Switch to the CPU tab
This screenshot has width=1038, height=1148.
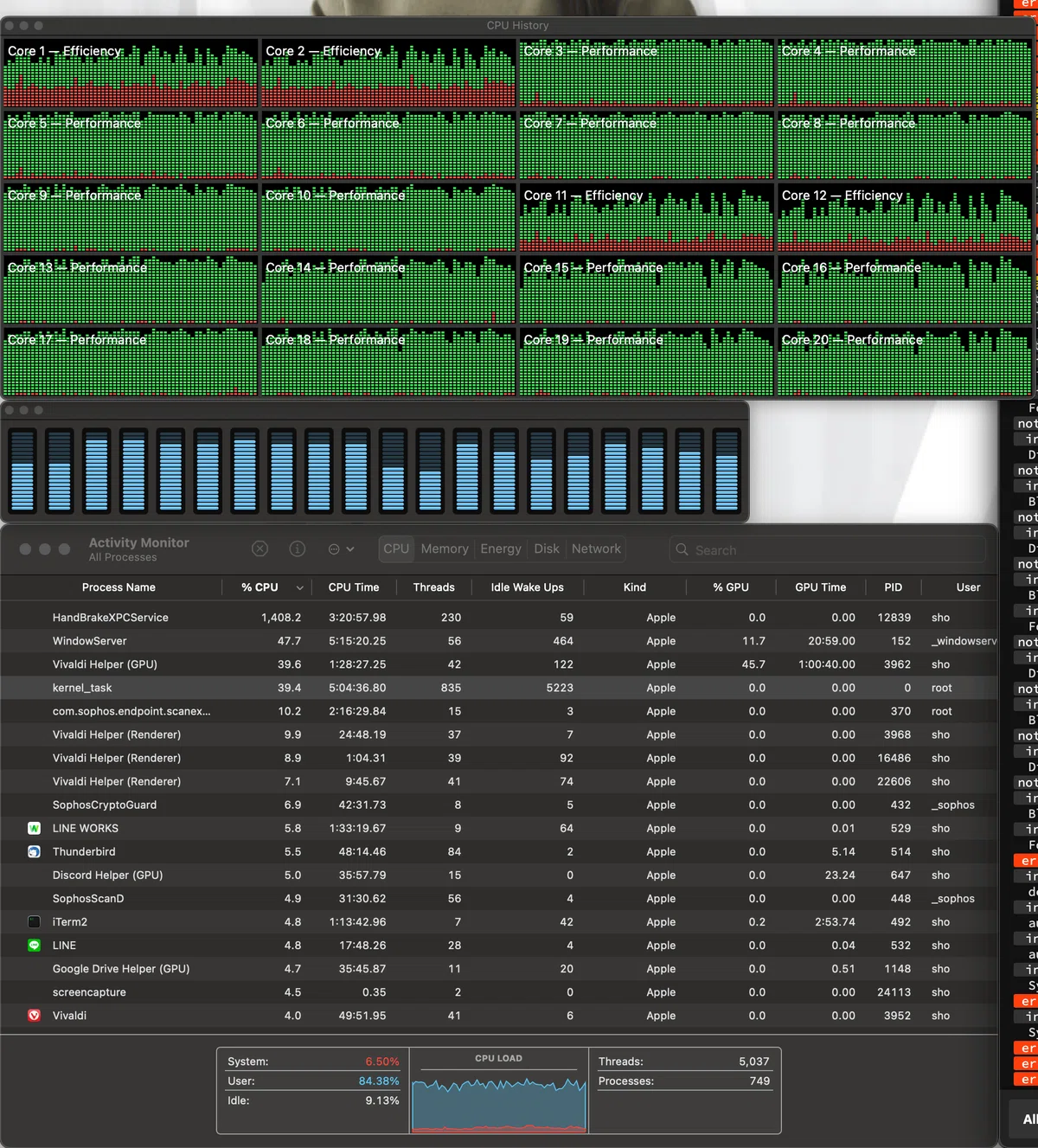(x=396, y=548)
